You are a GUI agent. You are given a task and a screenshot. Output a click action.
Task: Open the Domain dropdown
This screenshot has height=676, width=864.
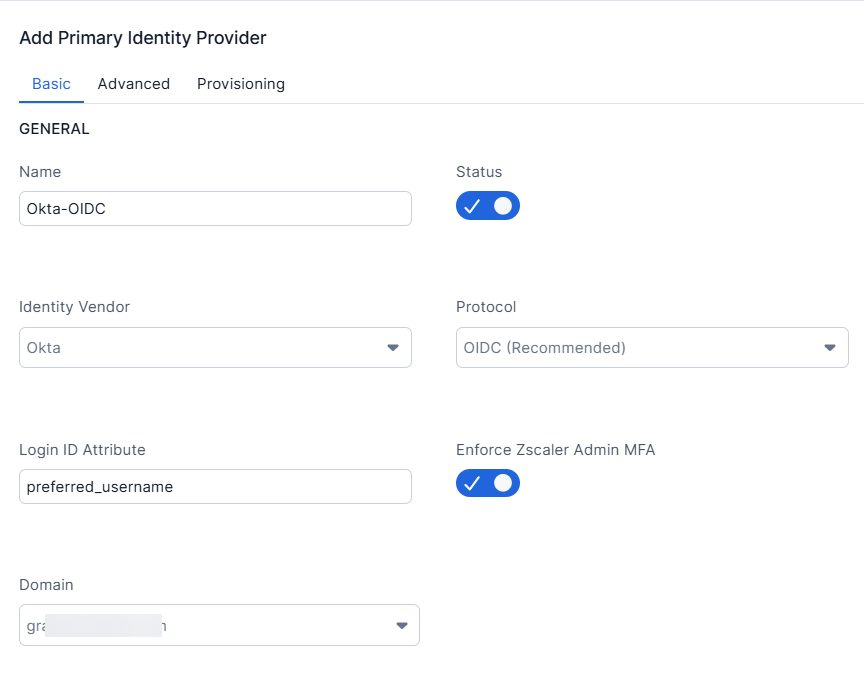pos(219,625)
